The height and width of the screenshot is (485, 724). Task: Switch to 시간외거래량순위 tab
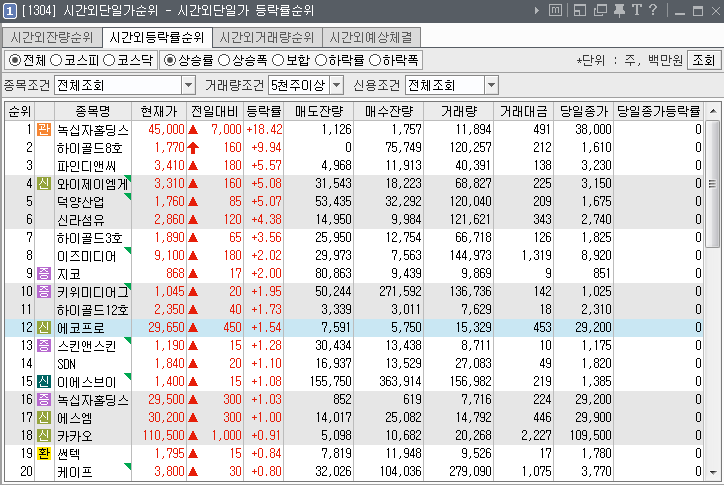tap(267, 37)
